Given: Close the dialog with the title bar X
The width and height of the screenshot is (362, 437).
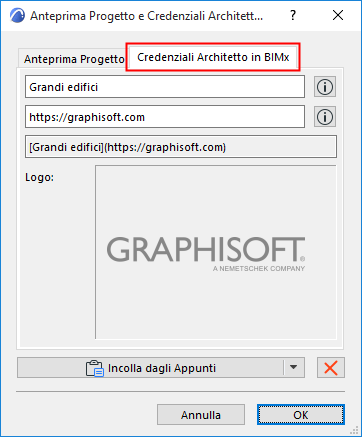Looking at the screenshot, I should pyautogui.click(x=338, y=15).
